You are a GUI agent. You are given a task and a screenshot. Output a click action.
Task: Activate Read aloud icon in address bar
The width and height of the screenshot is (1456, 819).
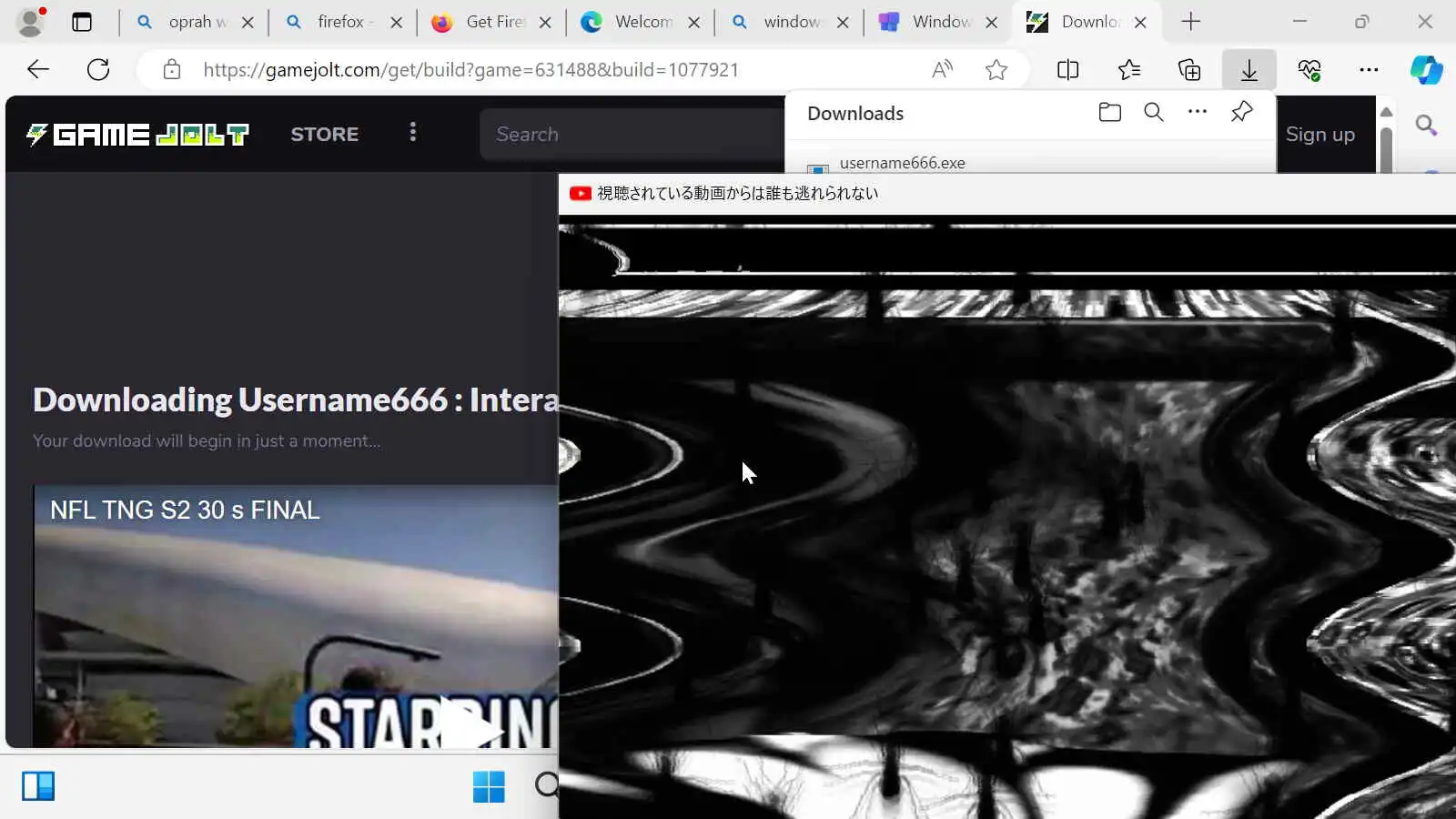(x=943, y=69)
